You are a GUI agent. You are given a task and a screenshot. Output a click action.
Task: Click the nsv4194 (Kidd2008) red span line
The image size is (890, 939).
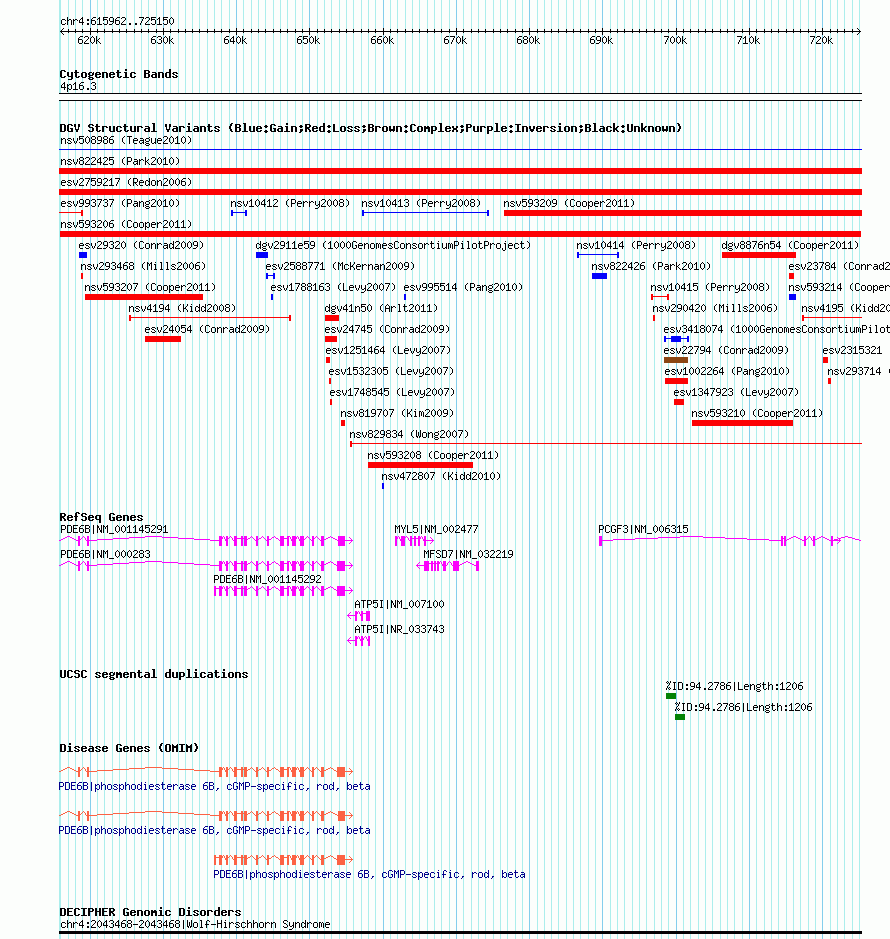tap(210, 318)
